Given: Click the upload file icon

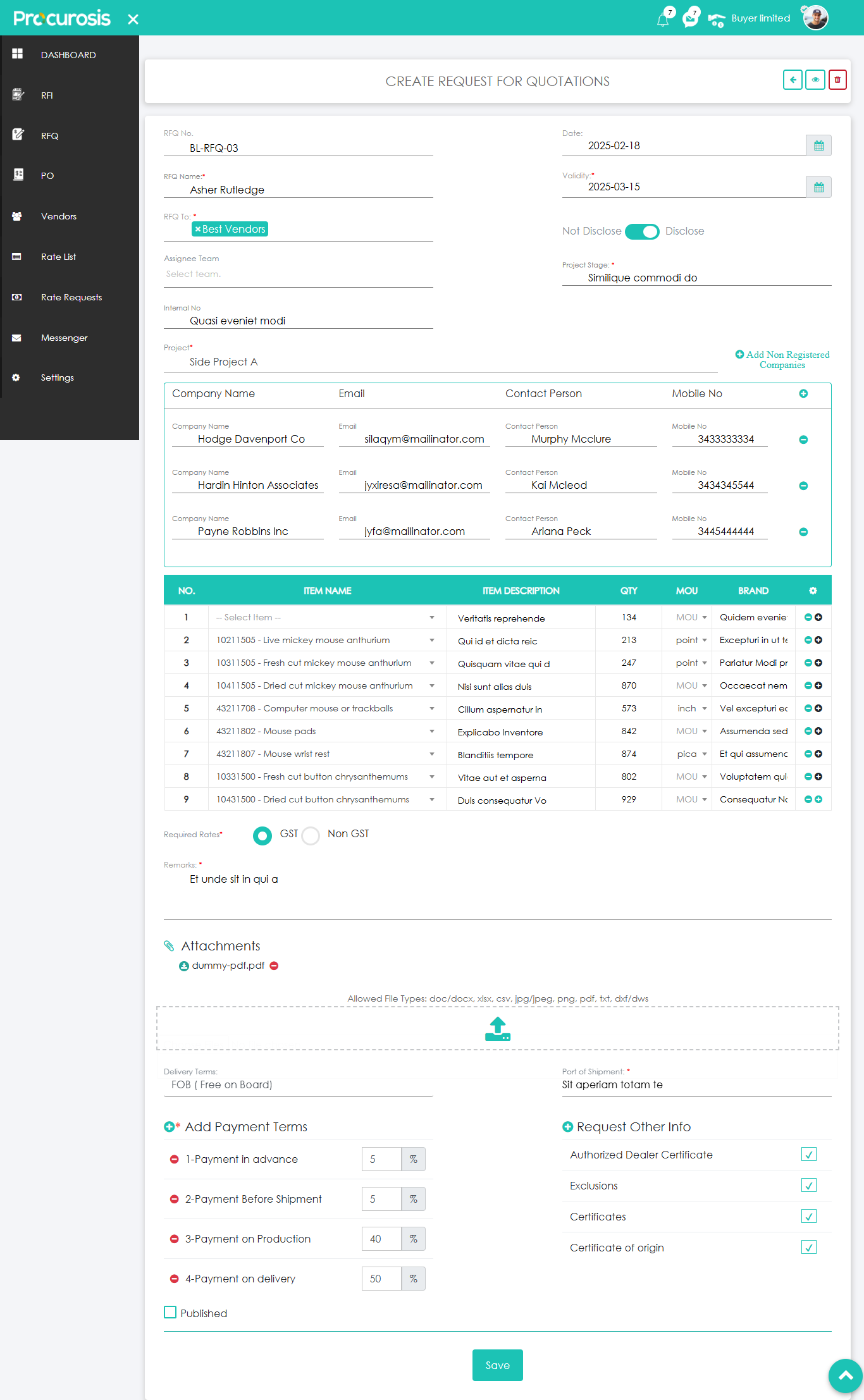Looking at the screenshot, I should click(x=497, y=1028).
